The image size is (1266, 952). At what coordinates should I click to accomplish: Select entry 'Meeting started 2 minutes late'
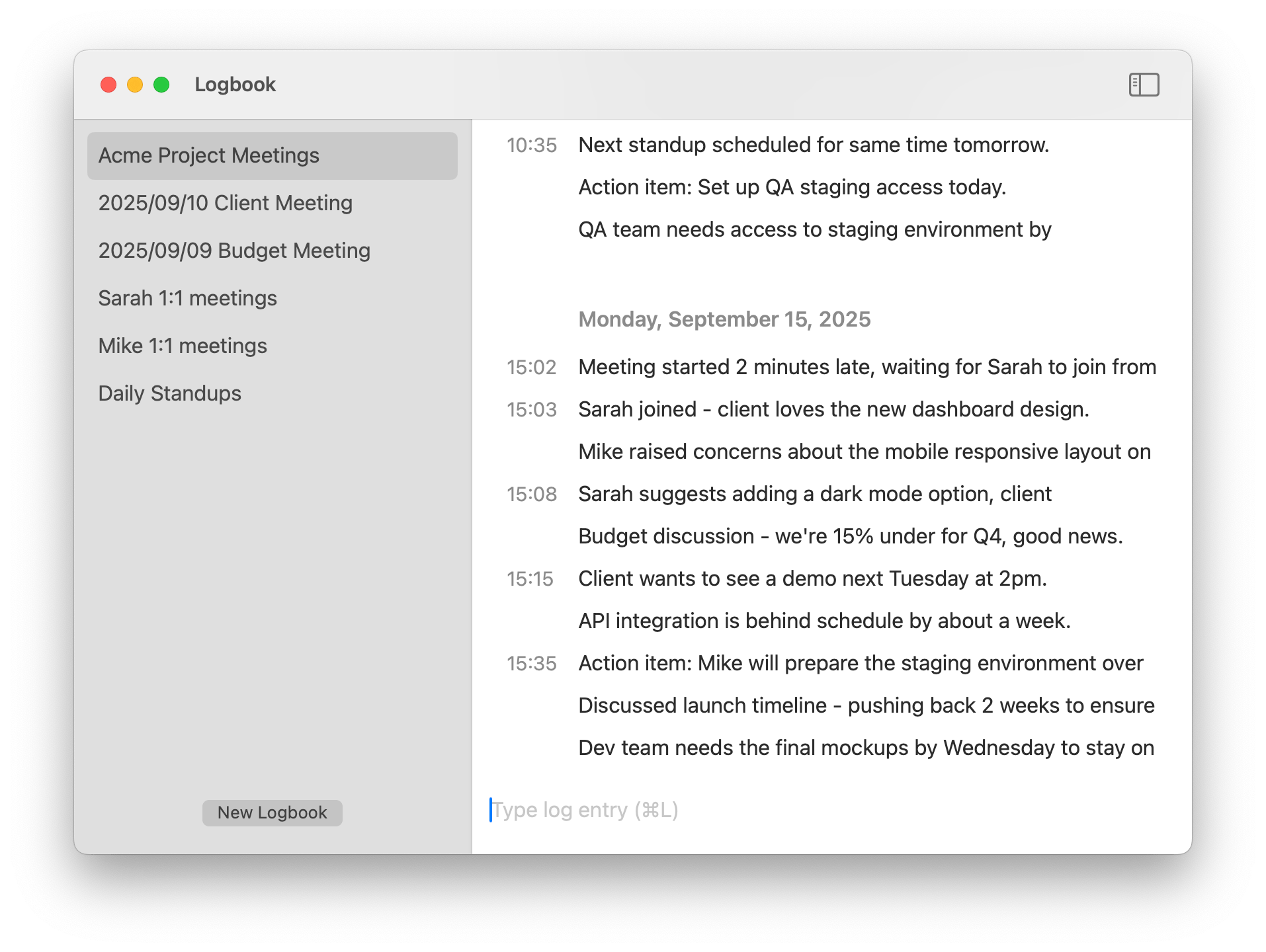(x=867, y=367)
